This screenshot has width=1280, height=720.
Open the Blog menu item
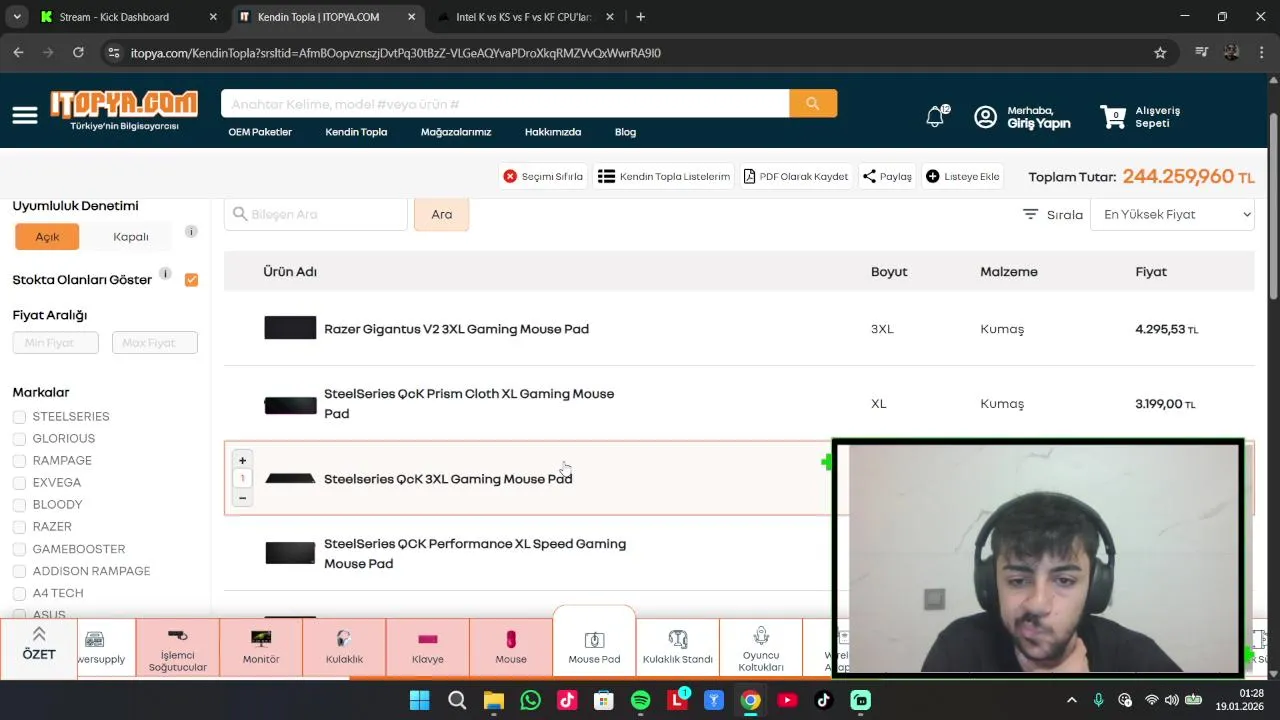[625, 132]
